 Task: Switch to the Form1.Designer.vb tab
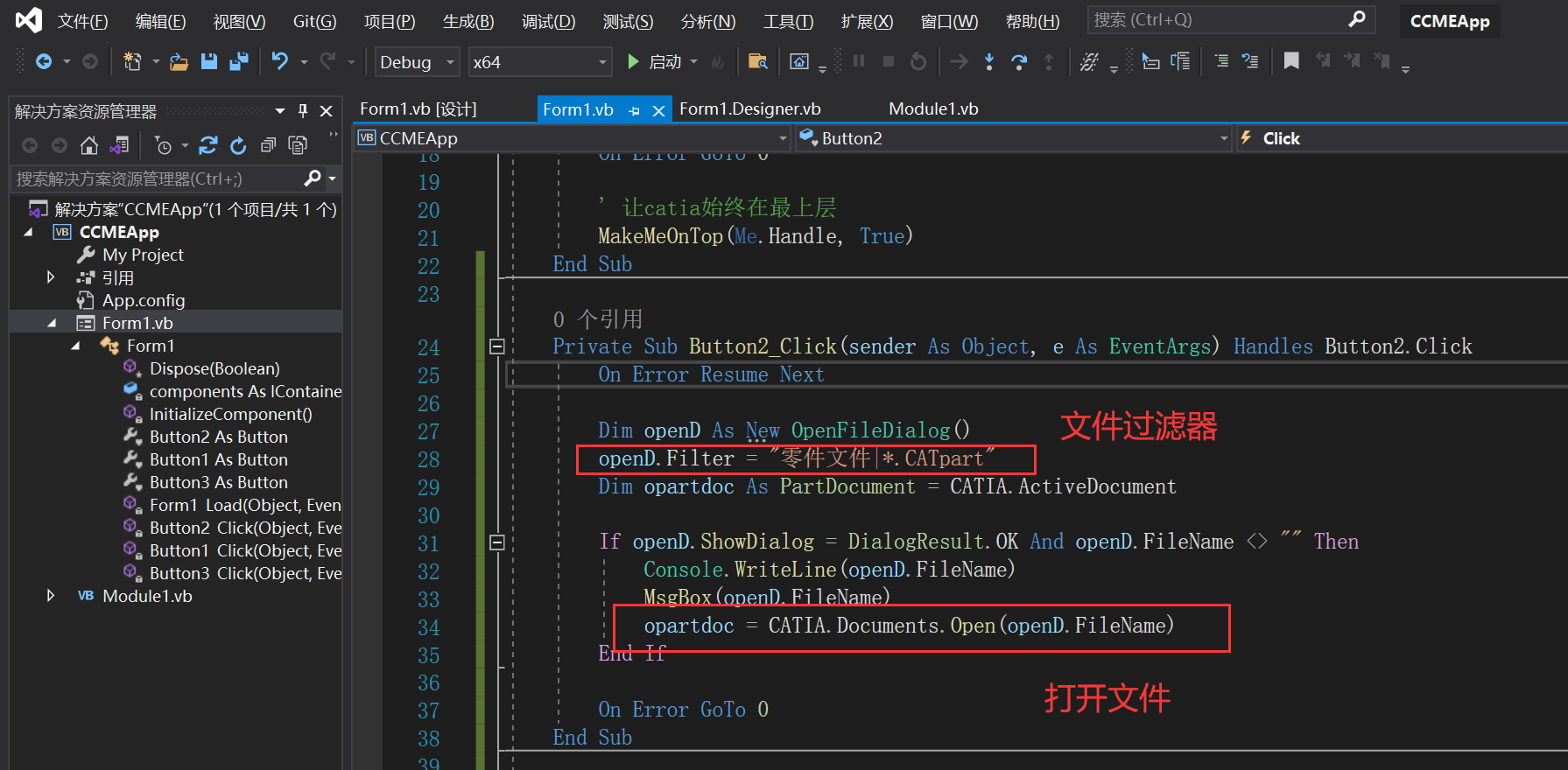[x=750, y=109]
